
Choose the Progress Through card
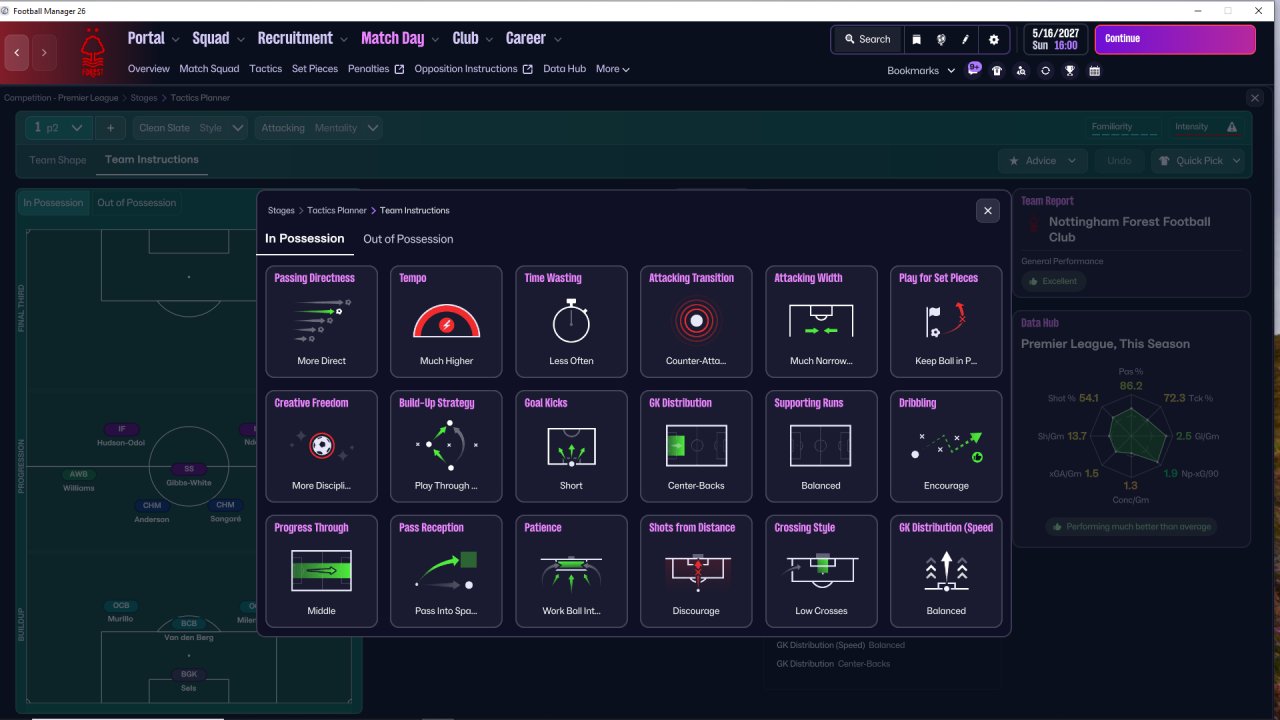pos(321,571)
